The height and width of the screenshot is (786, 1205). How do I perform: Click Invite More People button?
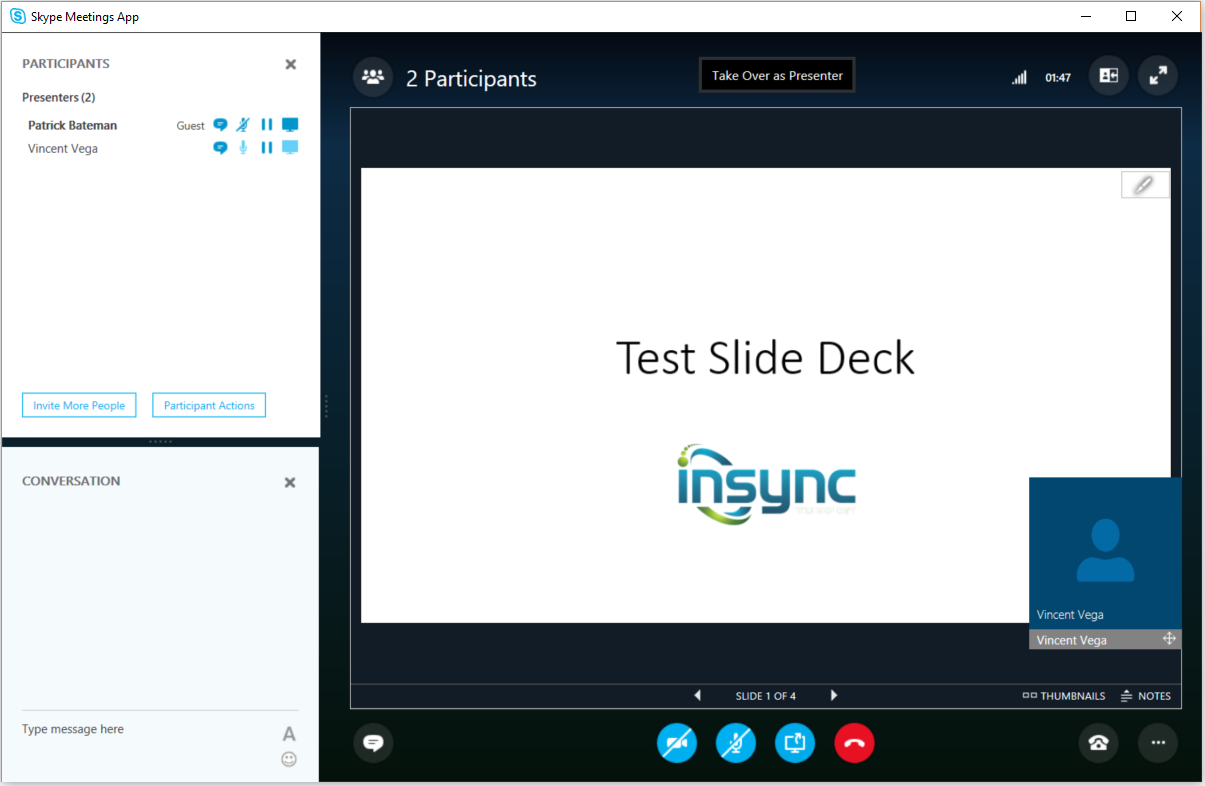[x=79, y=405]
